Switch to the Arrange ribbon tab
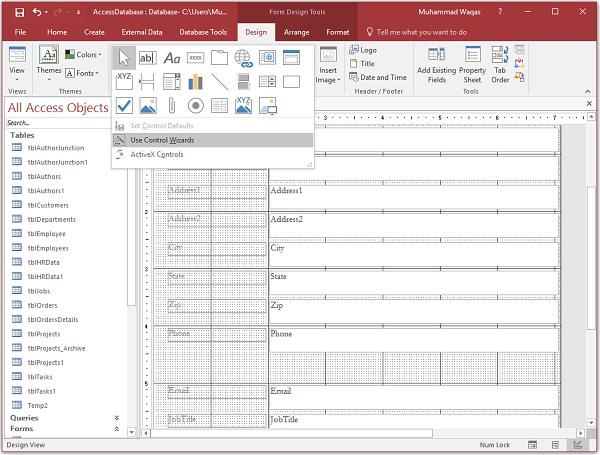 (296, 32)
